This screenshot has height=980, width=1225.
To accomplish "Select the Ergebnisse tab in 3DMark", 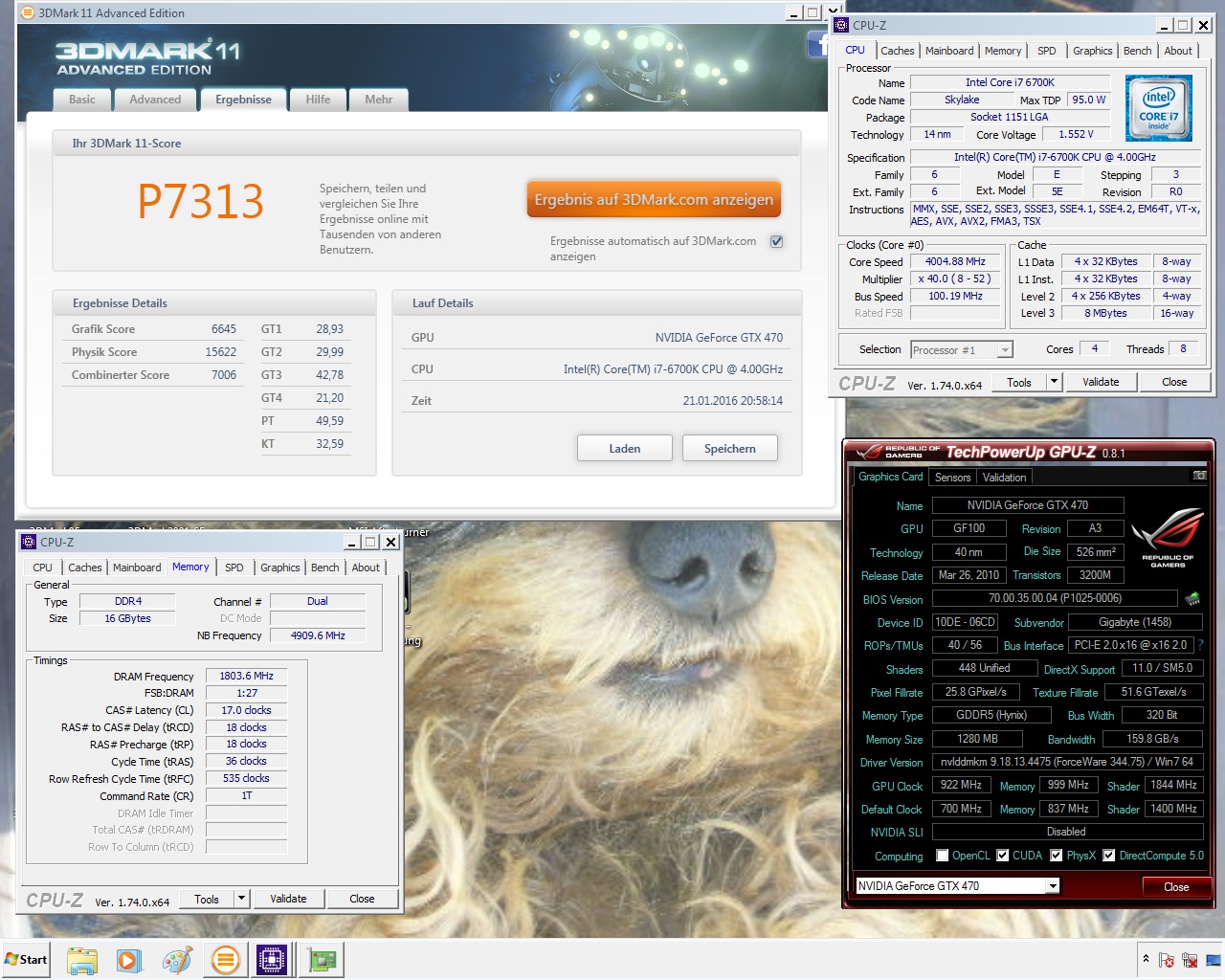I will click(x=243, y=100).
